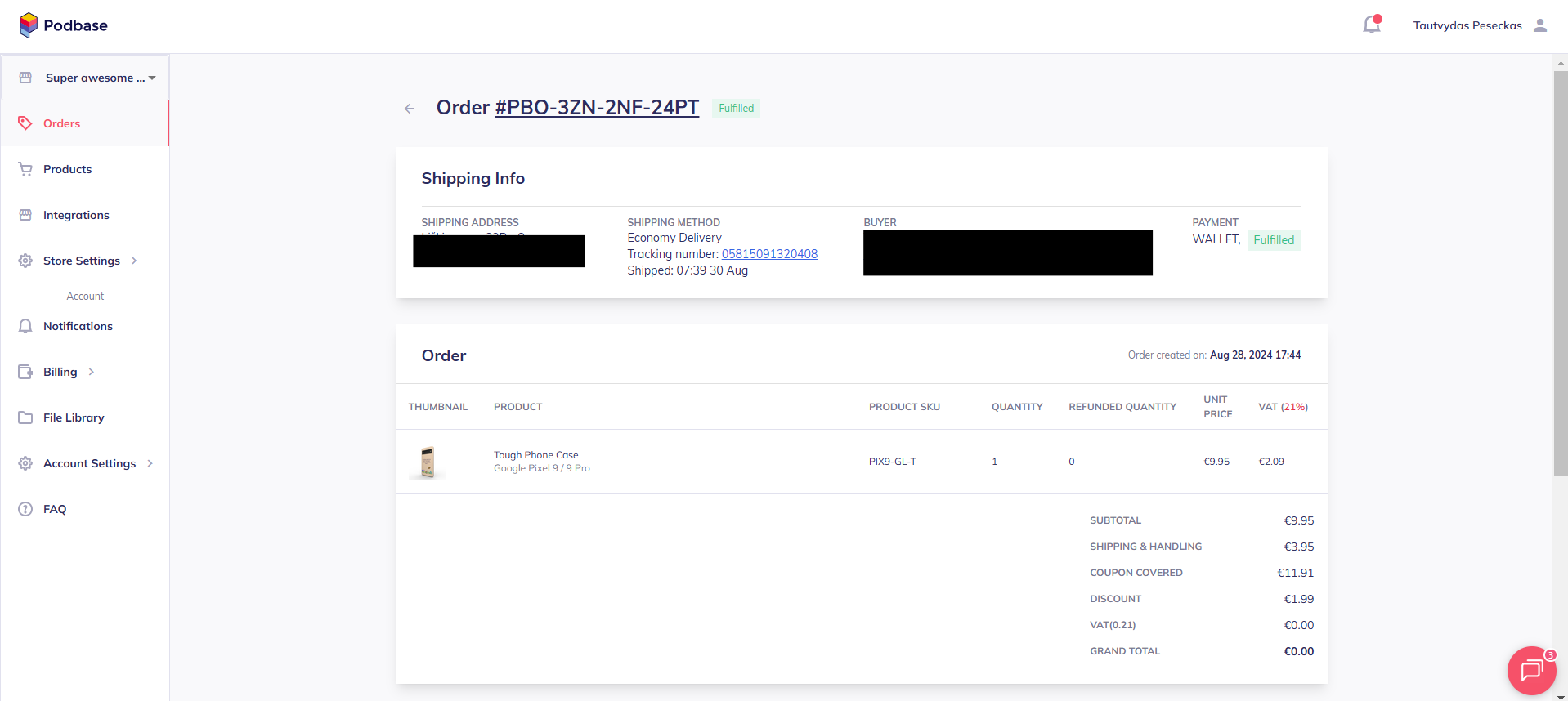The image size is (1568, 701).
Task: Open the Integrations menu item
Action: click(x=84, y=215)
